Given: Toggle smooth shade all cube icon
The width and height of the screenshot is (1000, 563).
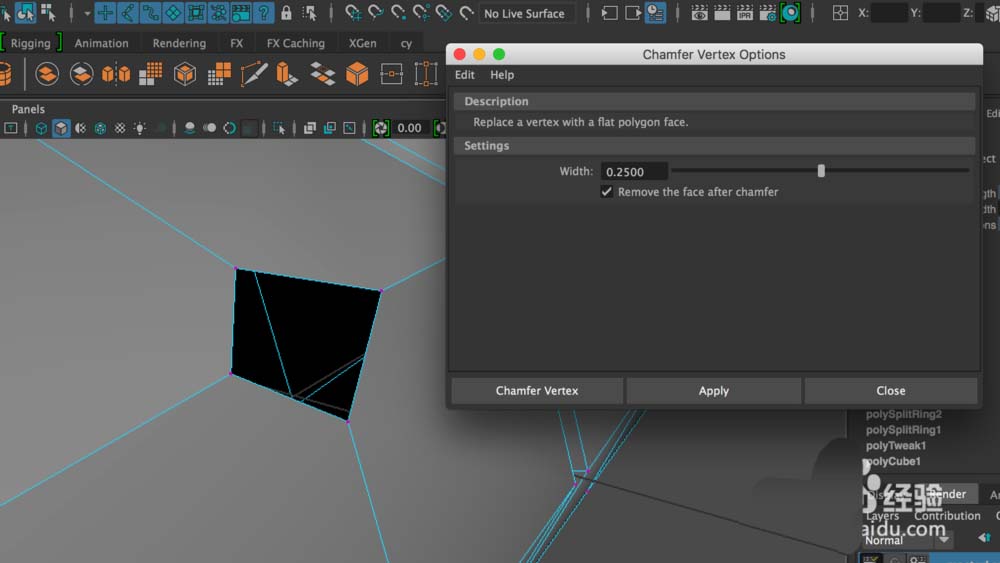Looking at the screenshot, I should [61, 128].
